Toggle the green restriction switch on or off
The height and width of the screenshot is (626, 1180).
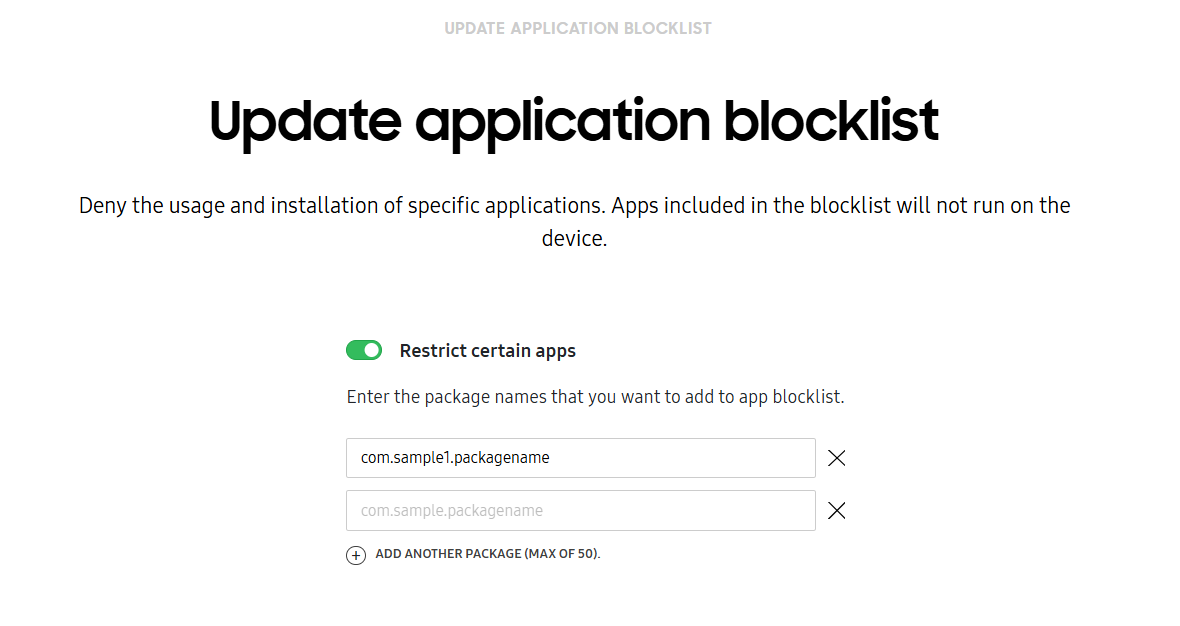pos(364,350)
